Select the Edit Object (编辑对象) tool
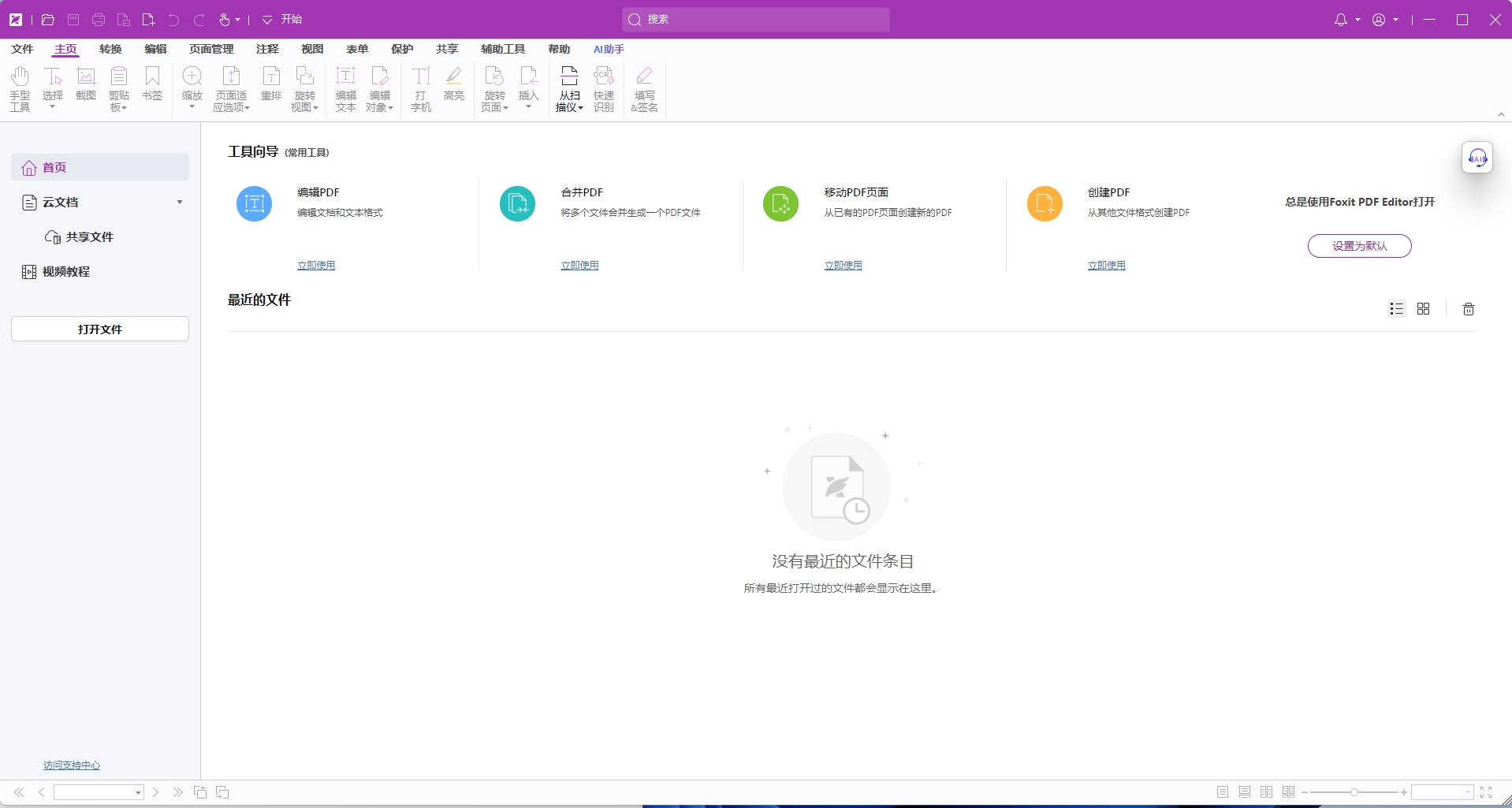The image size is (1512, 808). coord(380,88)
